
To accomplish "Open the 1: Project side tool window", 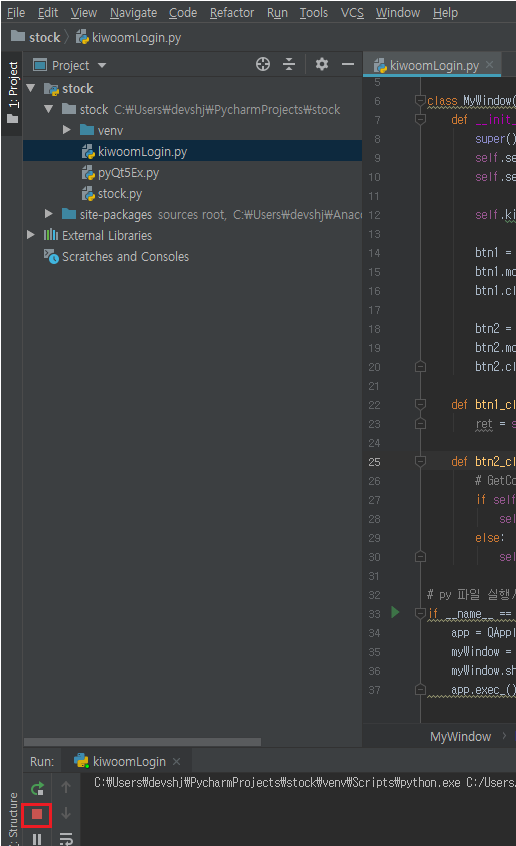I will 13,92.
